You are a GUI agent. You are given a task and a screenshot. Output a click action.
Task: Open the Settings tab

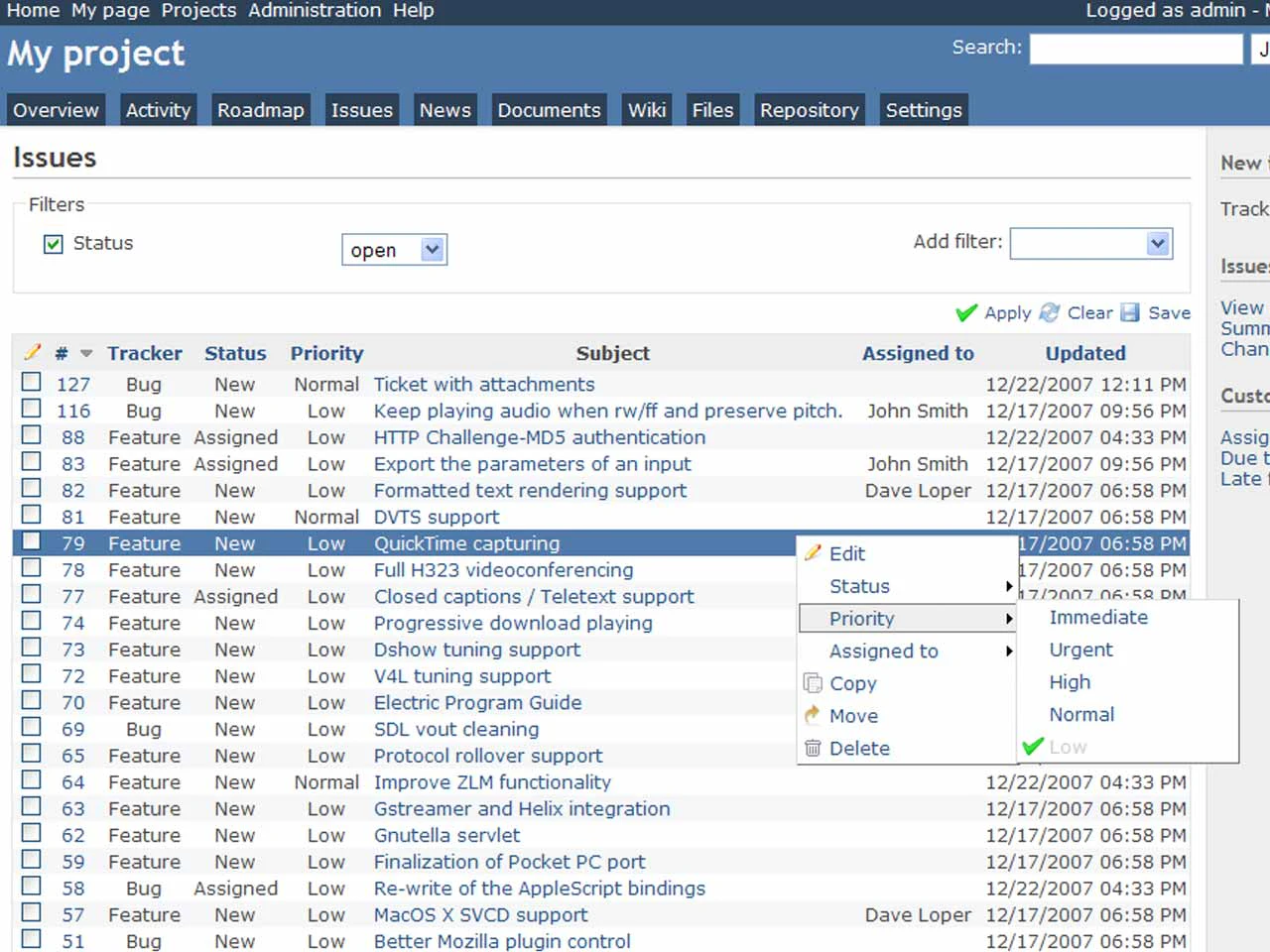[924, 110]
